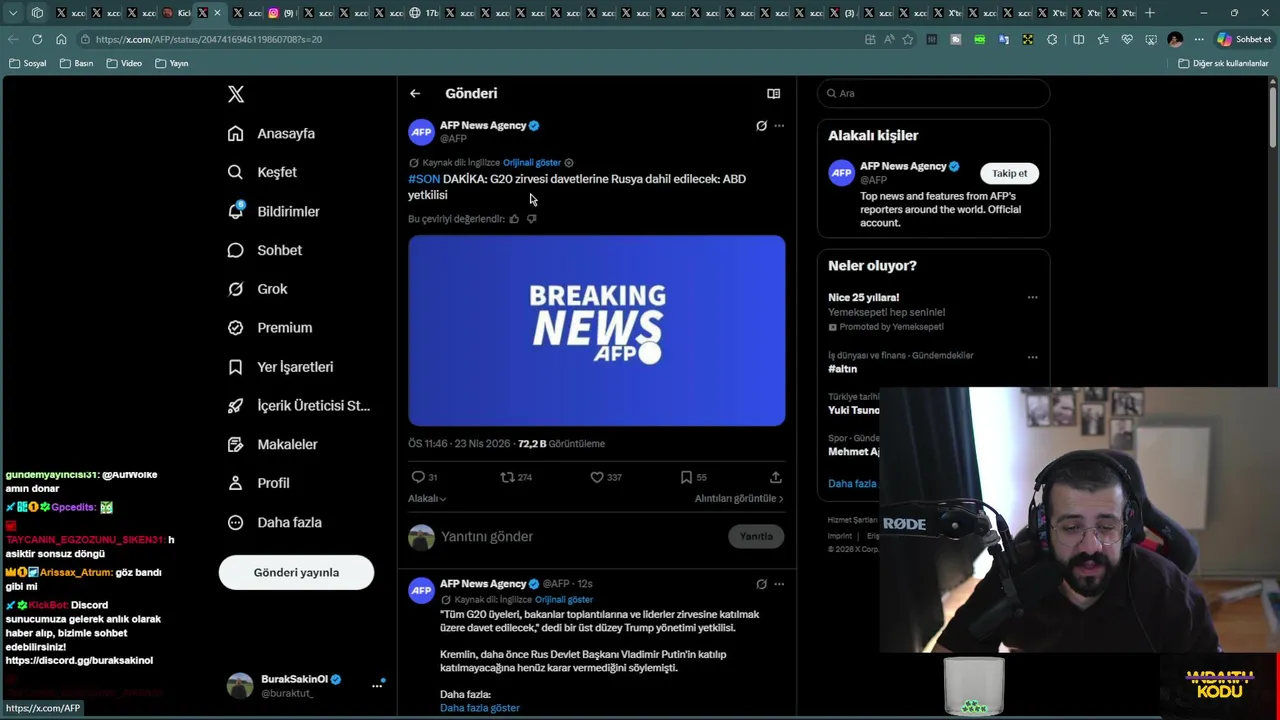Click Orijinali göster on main post

(x=532, y=162)
